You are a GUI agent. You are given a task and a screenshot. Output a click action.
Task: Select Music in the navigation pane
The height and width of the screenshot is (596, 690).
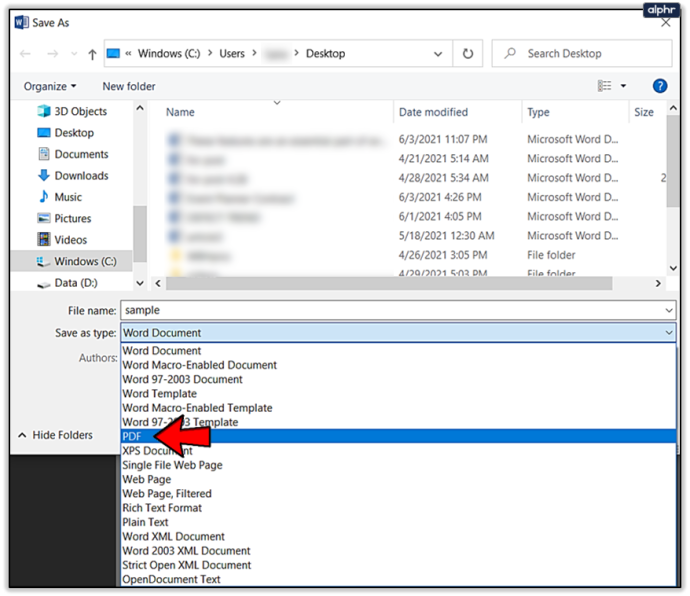coord(60,197)
